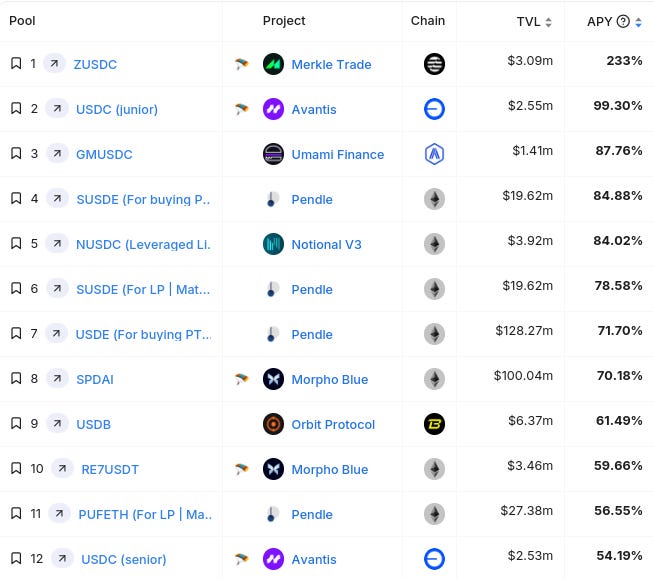Open the SUSDE (For LP | Mat... pool link

143,290
